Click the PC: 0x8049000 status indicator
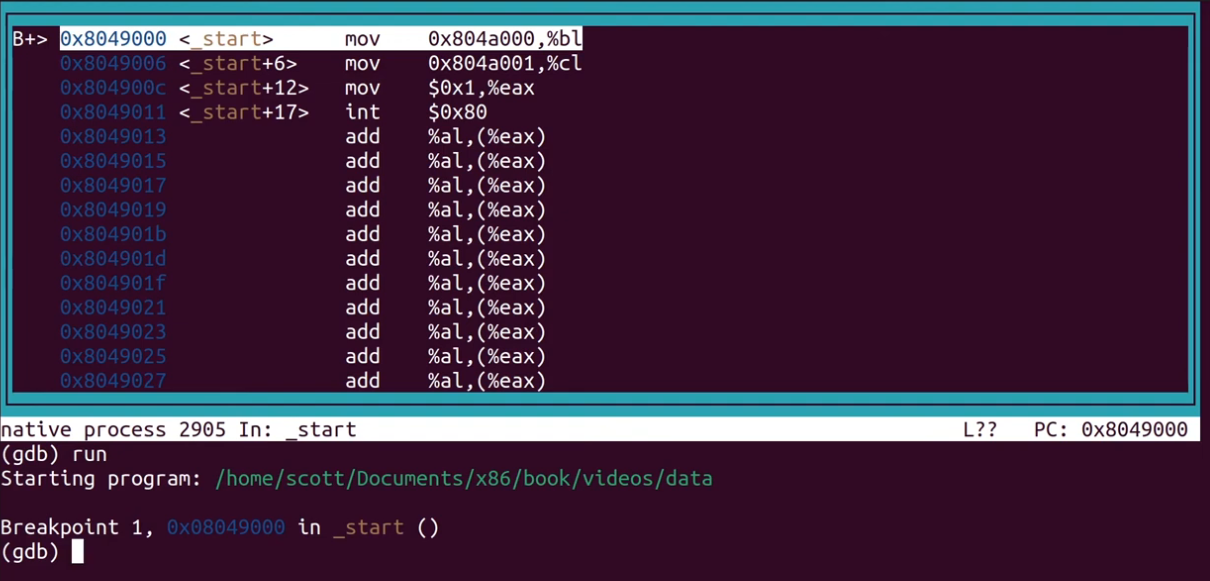Viewport: 1210px width, 581px height. coord(1110,430)
